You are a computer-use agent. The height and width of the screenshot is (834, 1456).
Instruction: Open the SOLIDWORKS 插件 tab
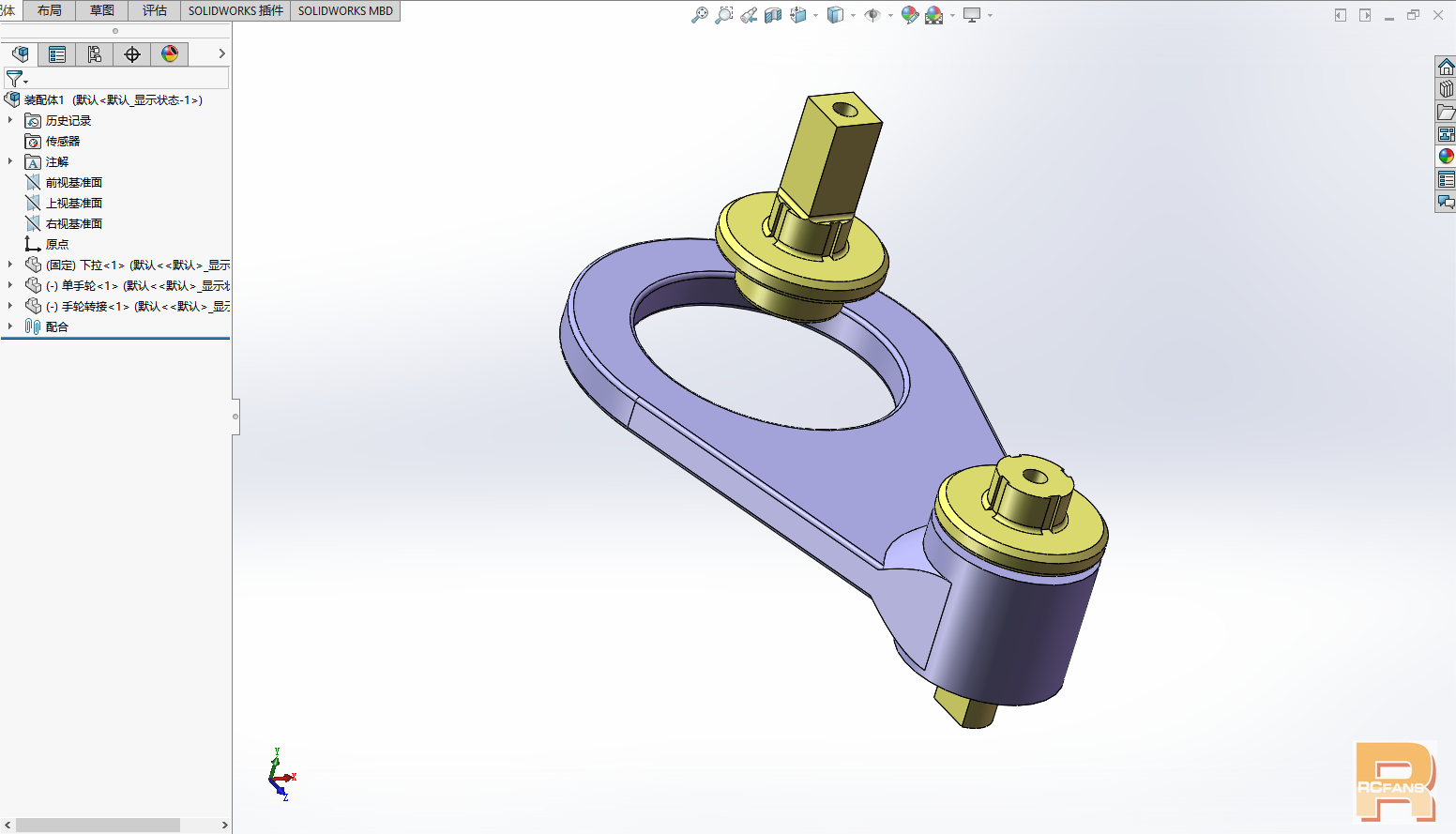pyautogui.click(x=235, y=10)
